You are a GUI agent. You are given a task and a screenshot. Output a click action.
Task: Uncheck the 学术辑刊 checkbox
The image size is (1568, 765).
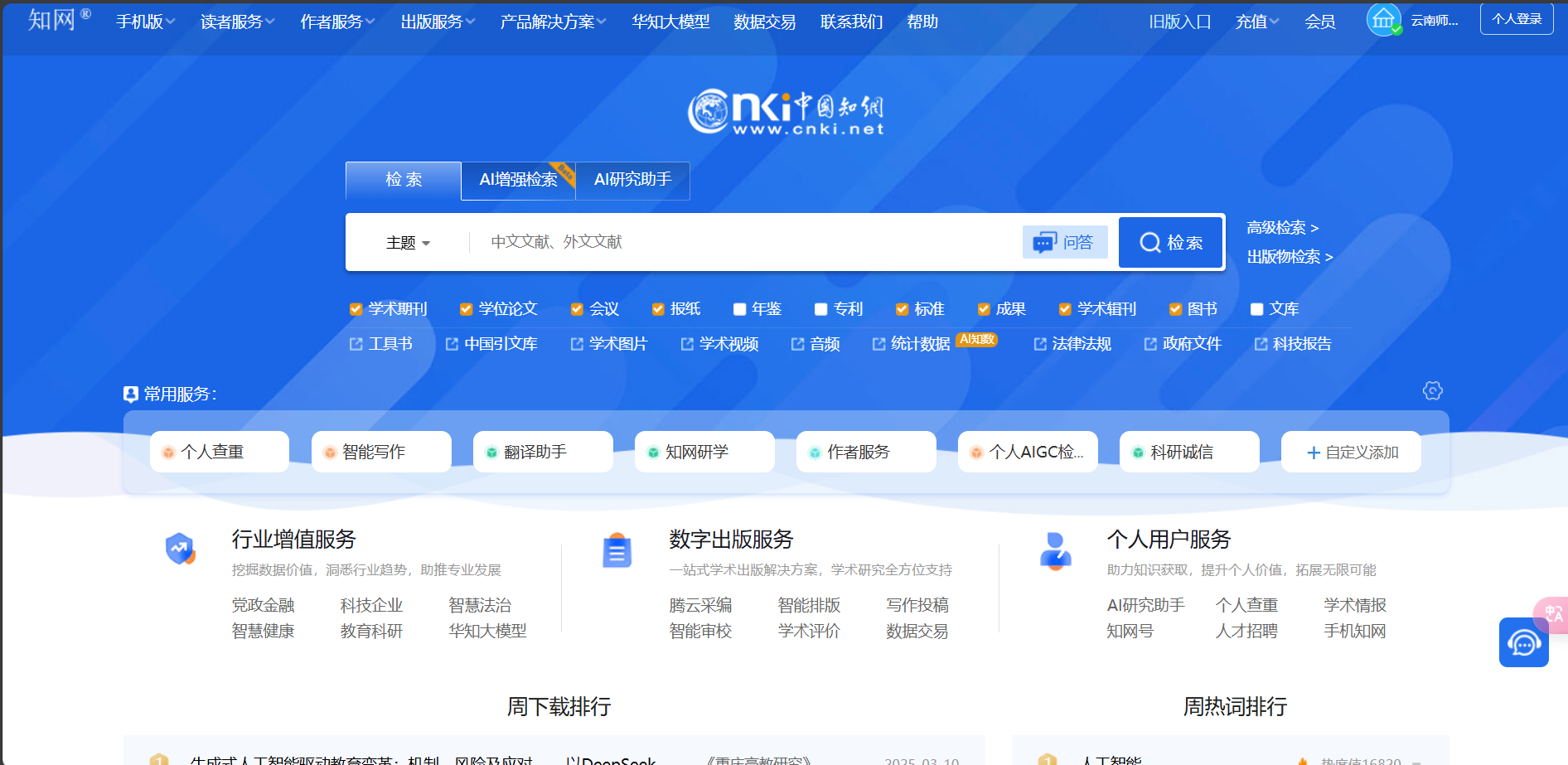[x=1065, y=309]
